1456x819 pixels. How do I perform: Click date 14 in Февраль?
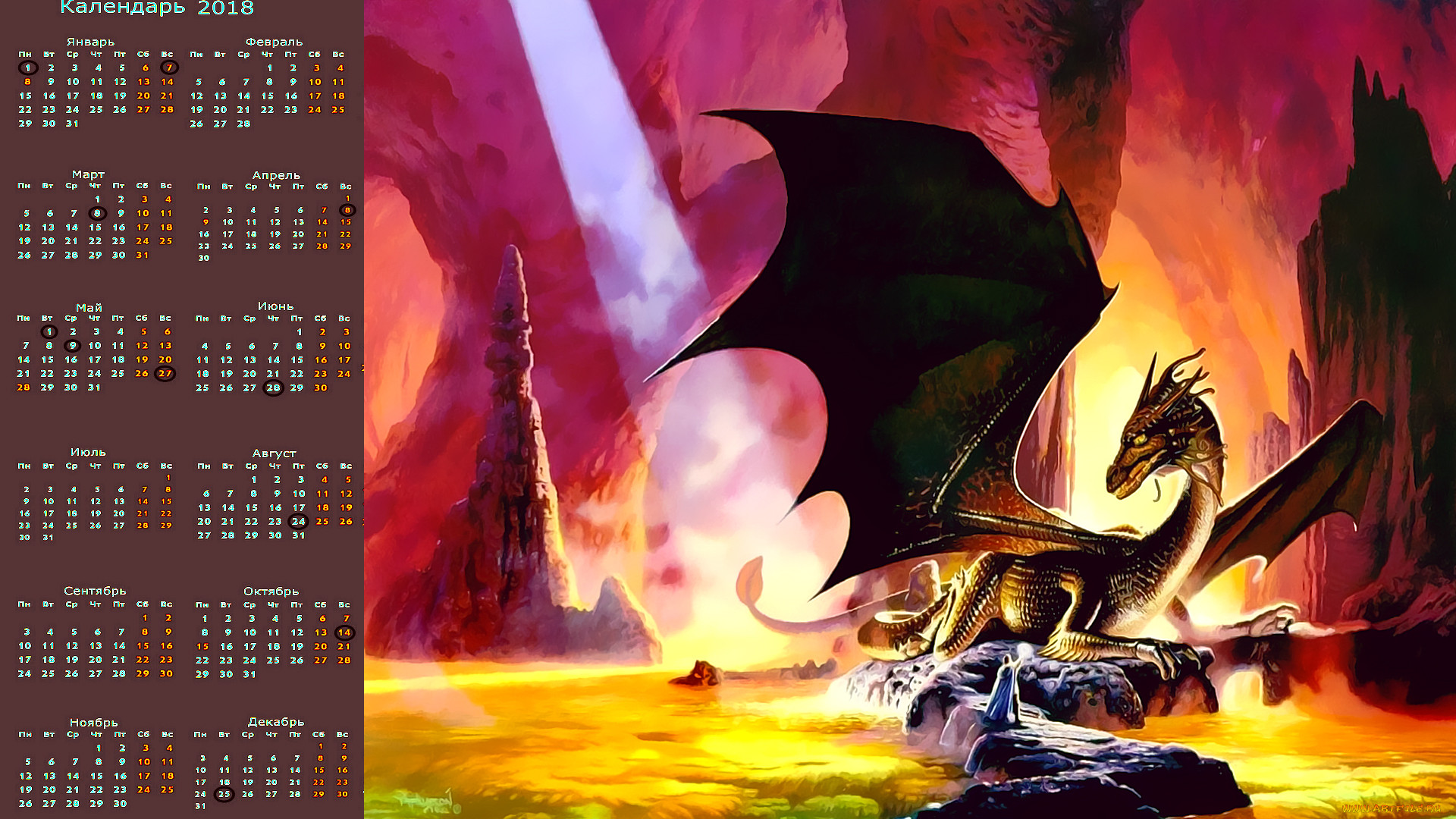coord(243,96)
